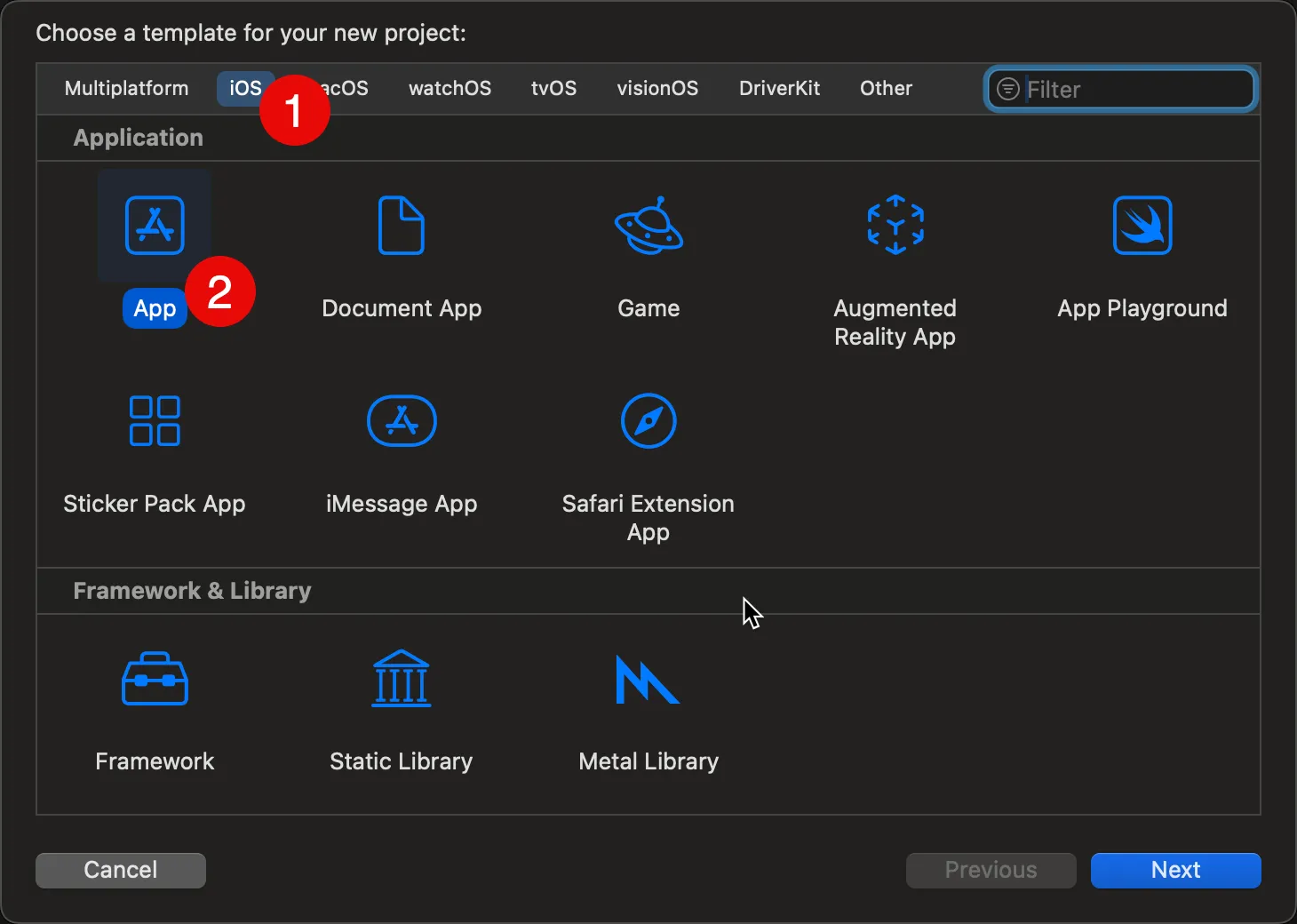Click the Next button
The height and width of the screenshot is (924, 1297).
1175,870
